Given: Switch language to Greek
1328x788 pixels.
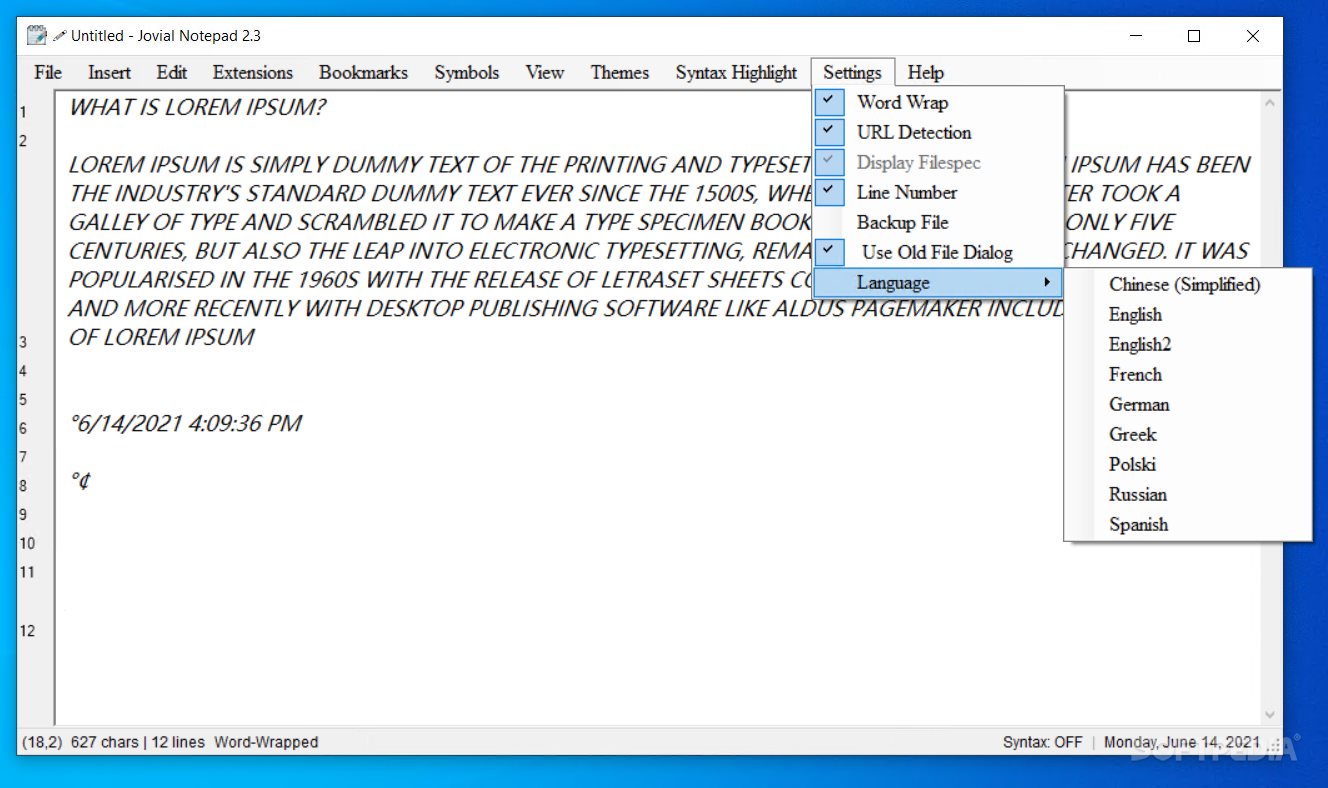Looking at the screenshot, I should [x=1187, y=434].
